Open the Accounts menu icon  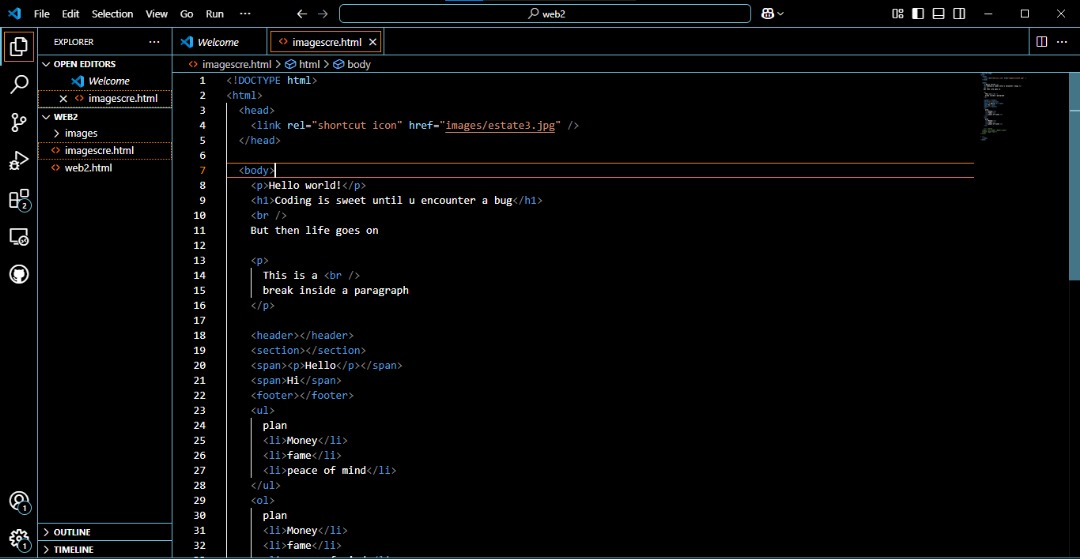(x=19, y=502)
